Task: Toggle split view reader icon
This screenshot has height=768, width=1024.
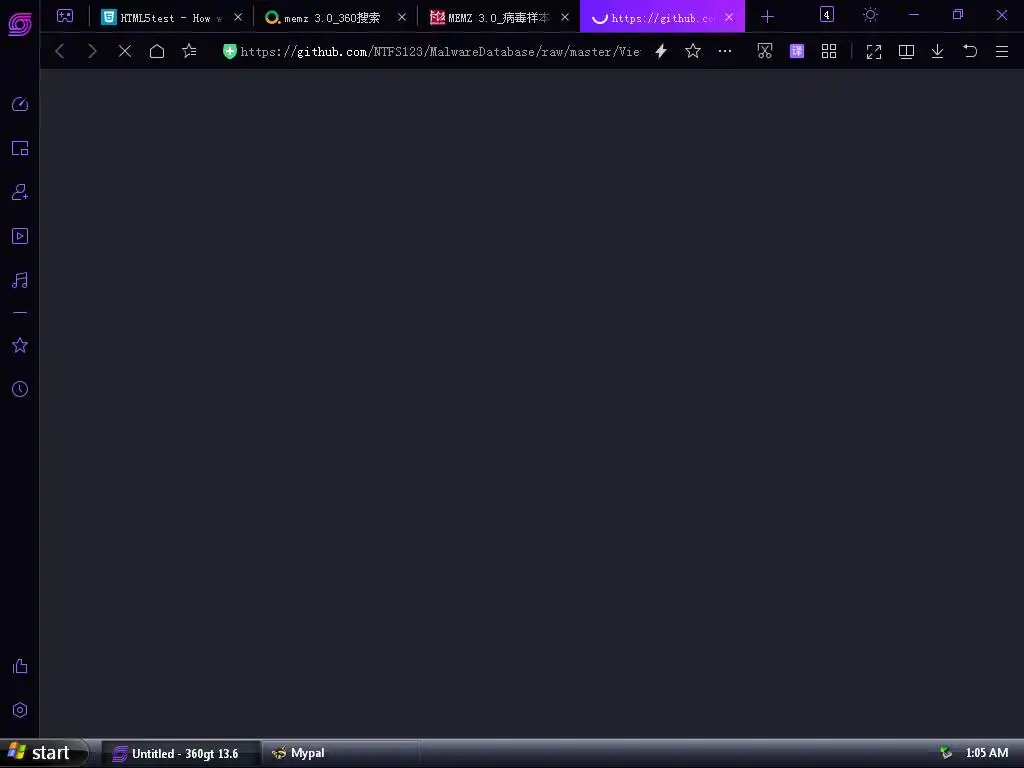Action: click(x=906, y=52)
